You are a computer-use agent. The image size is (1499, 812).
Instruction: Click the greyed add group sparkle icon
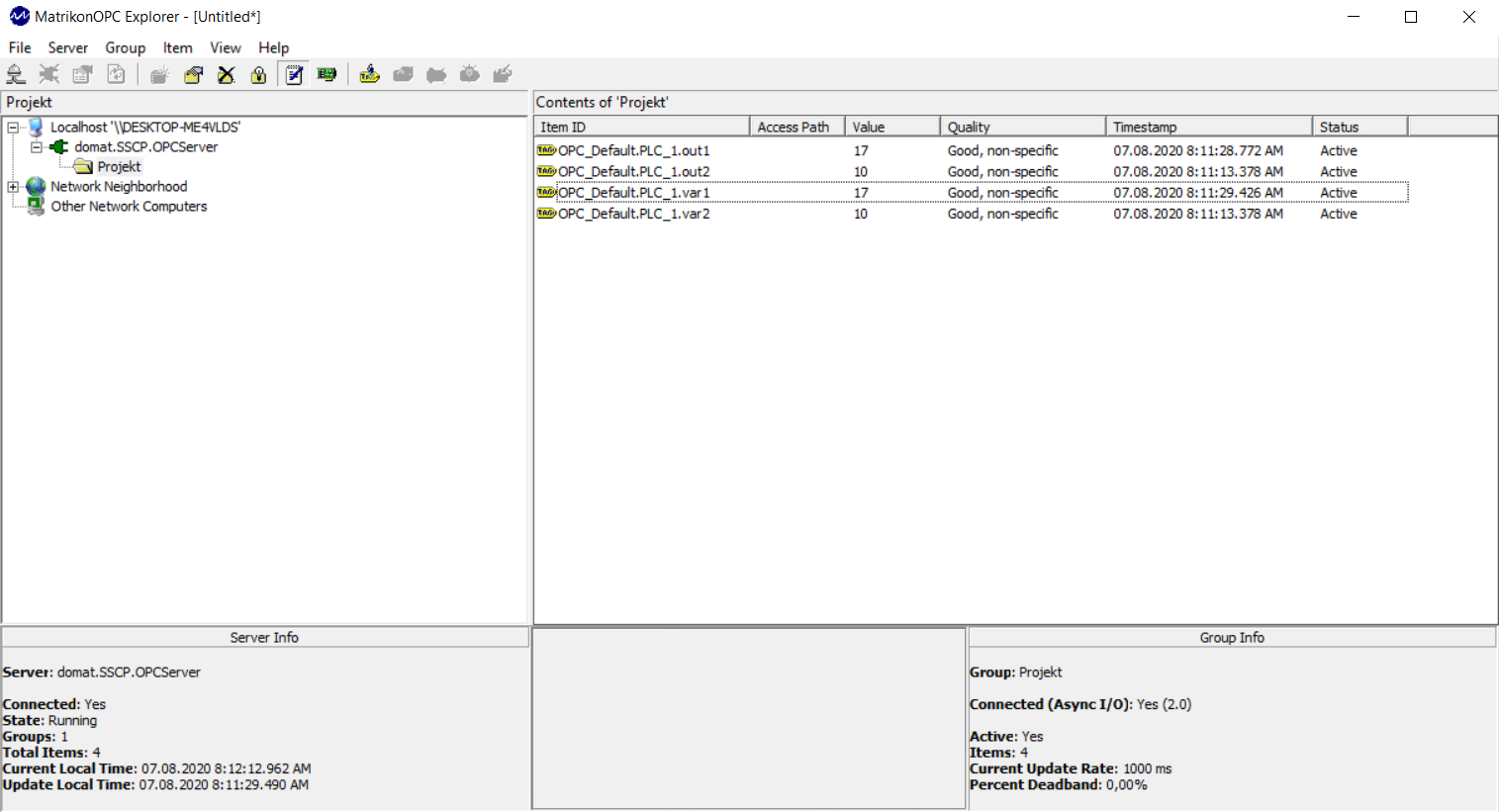point(159,74)
